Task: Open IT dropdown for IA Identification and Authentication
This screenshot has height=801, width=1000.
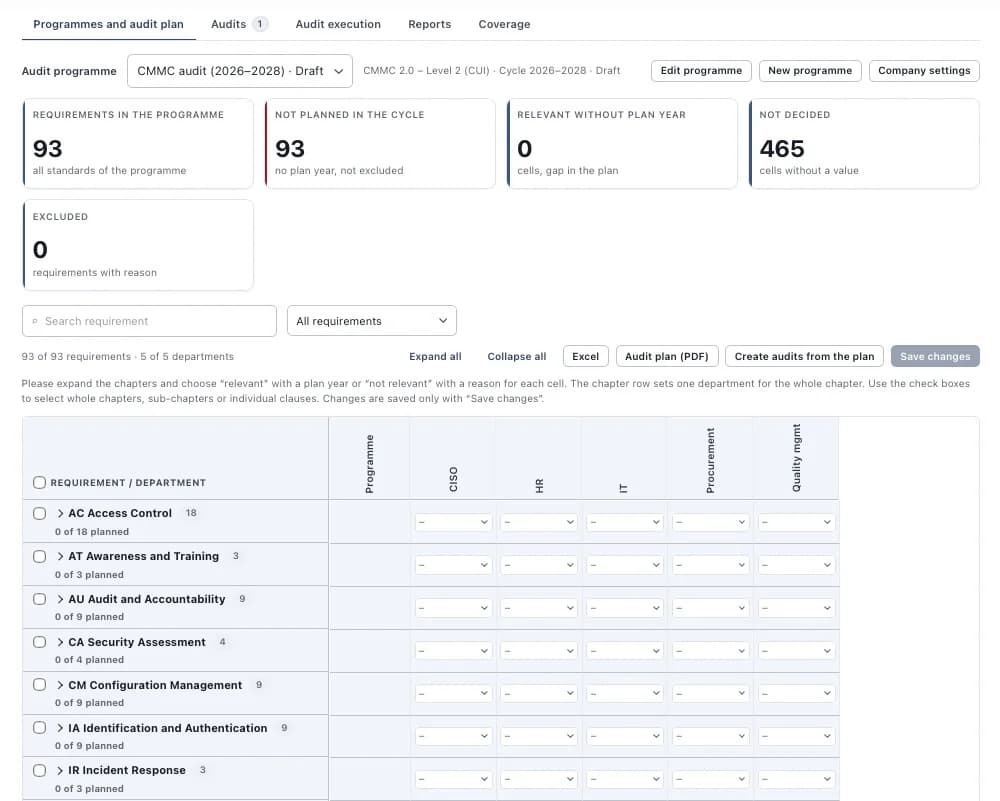Action: point(625,736)
